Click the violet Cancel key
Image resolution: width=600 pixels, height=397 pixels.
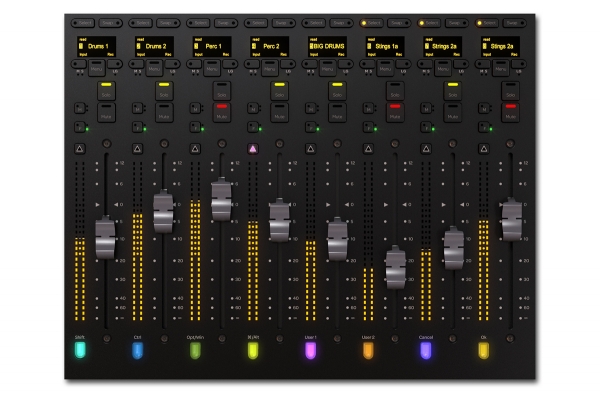tap(426, 350)
